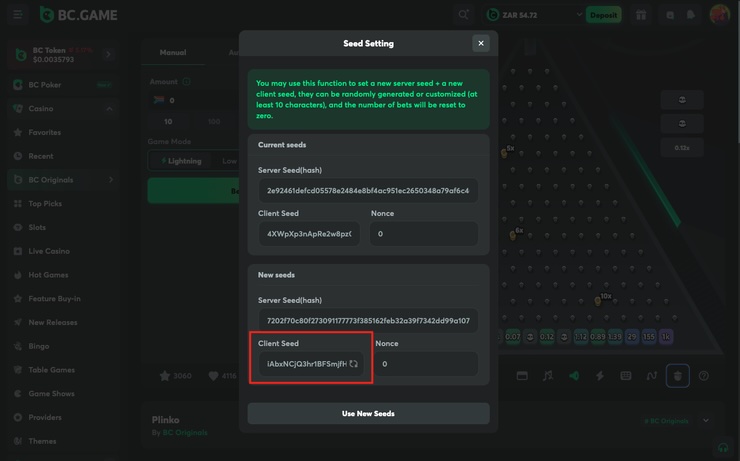Regenerate the new client seed
The image size is (740, 461).
pos(354,364)
